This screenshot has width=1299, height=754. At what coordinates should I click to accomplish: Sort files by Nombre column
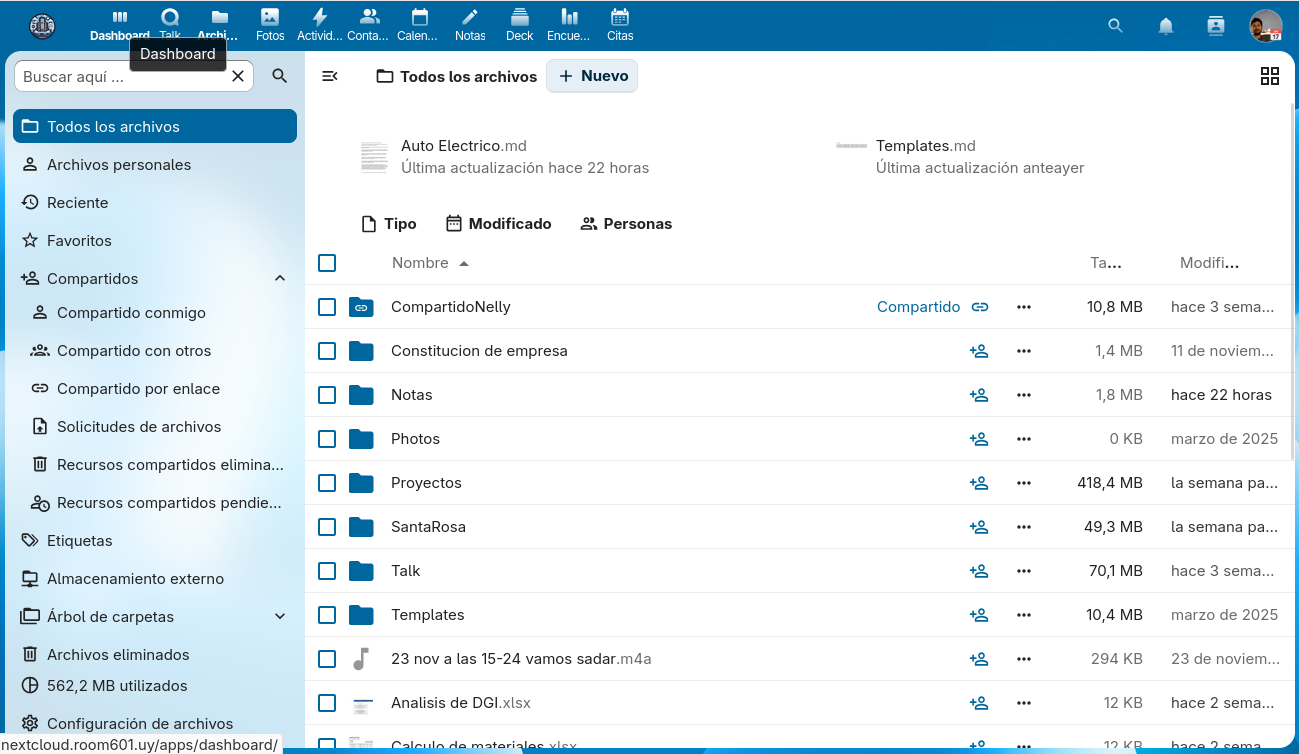point(430,263)
